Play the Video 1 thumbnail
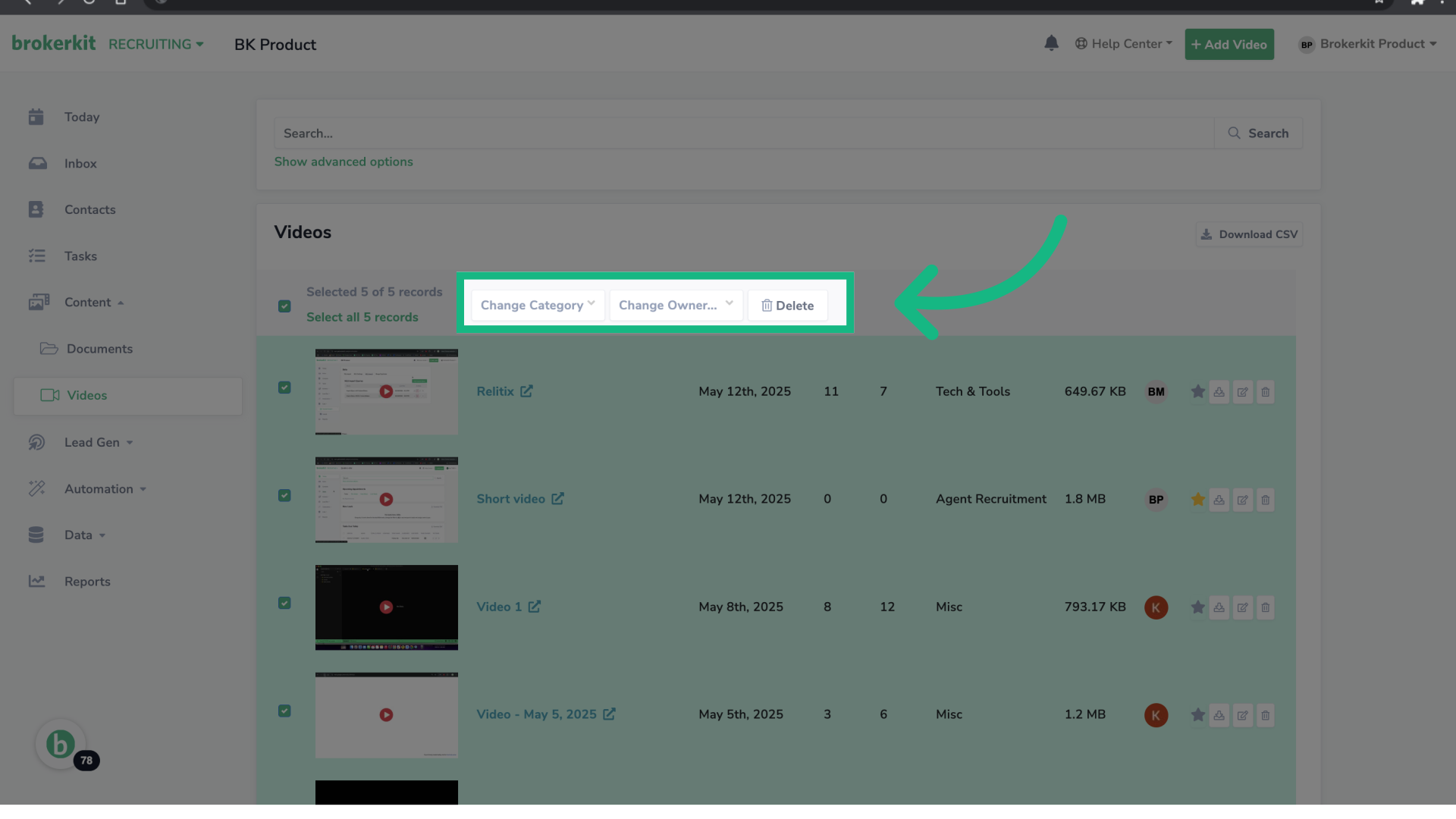 coord(386,607)
